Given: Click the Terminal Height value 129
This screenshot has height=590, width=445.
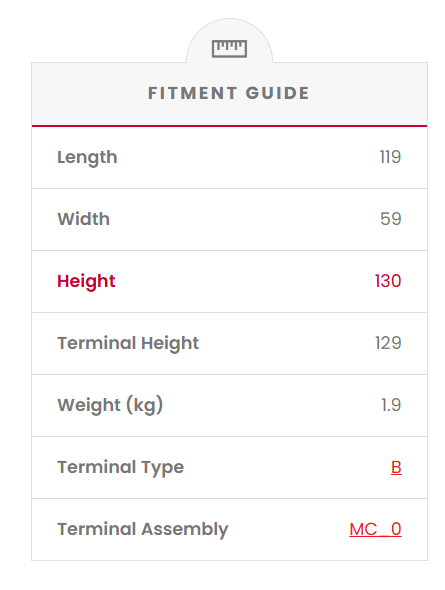Looking at the screenshot, I should [x=388, y=343].
